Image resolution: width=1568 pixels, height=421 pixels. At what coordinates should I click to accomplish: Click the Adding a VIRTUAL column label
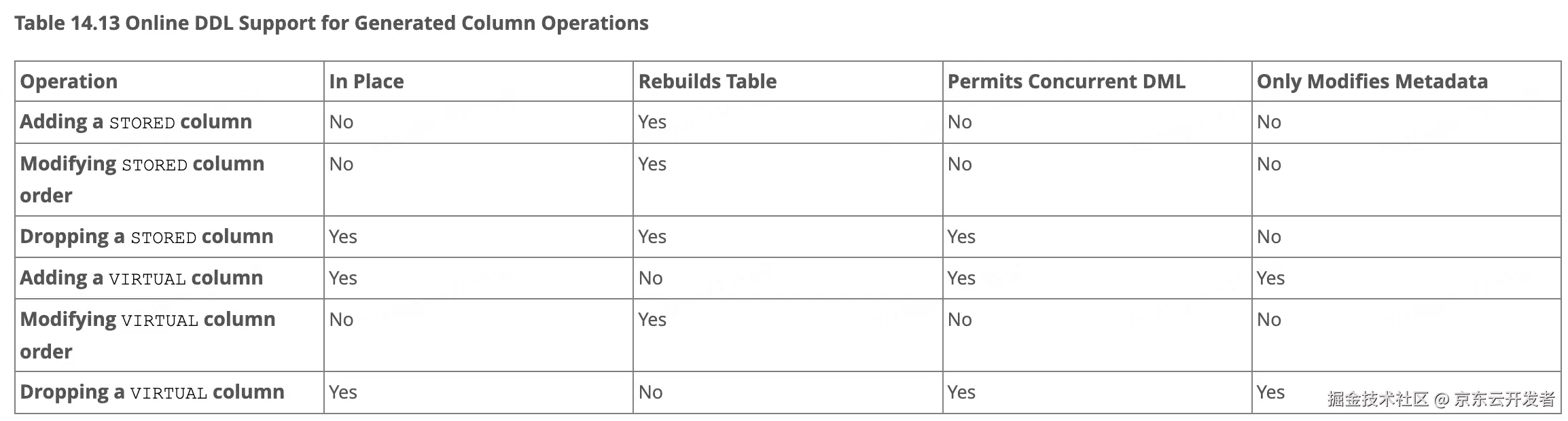tap(141, 278)
